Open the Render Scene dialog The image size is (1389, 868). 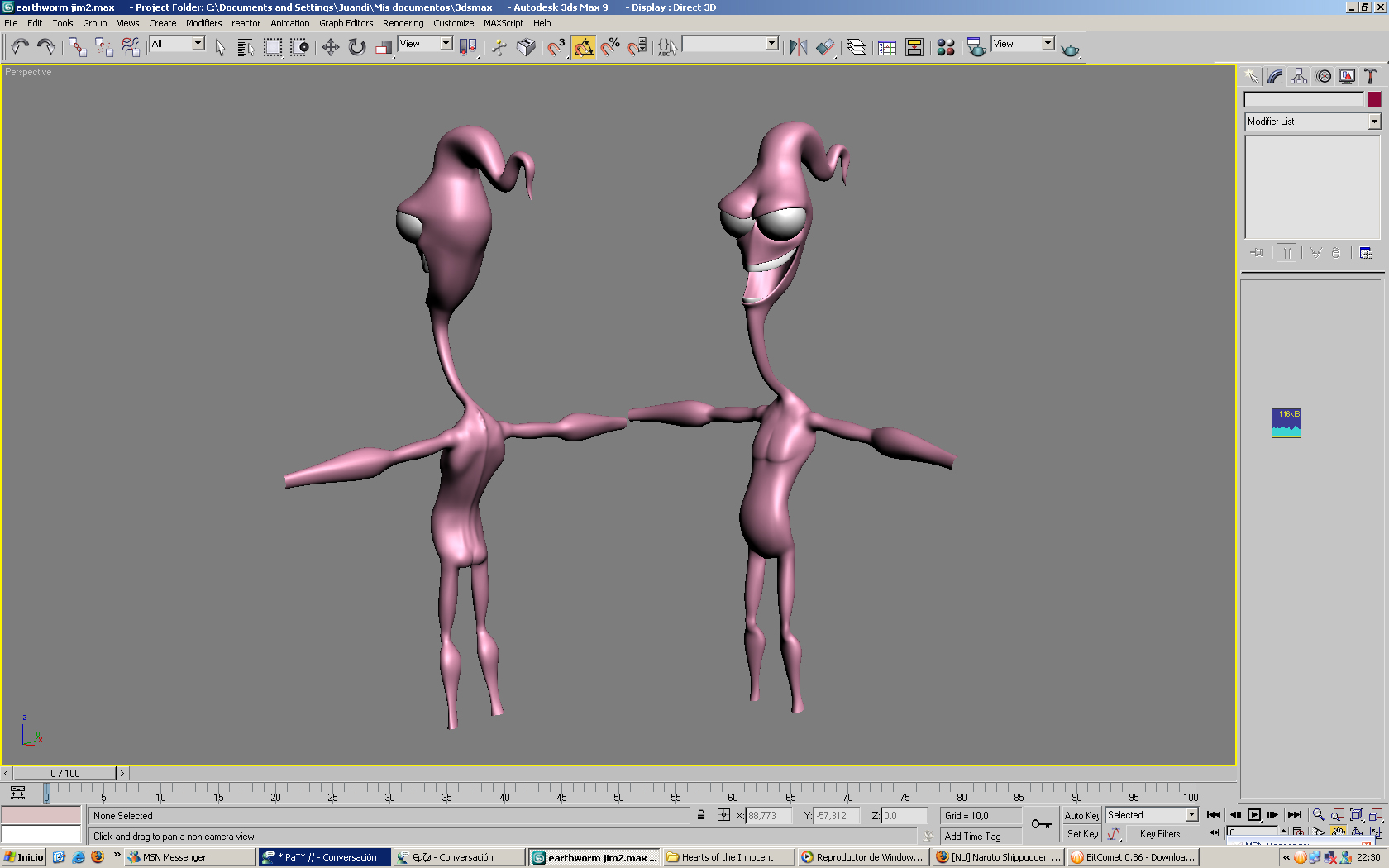[x=976, y=47]
